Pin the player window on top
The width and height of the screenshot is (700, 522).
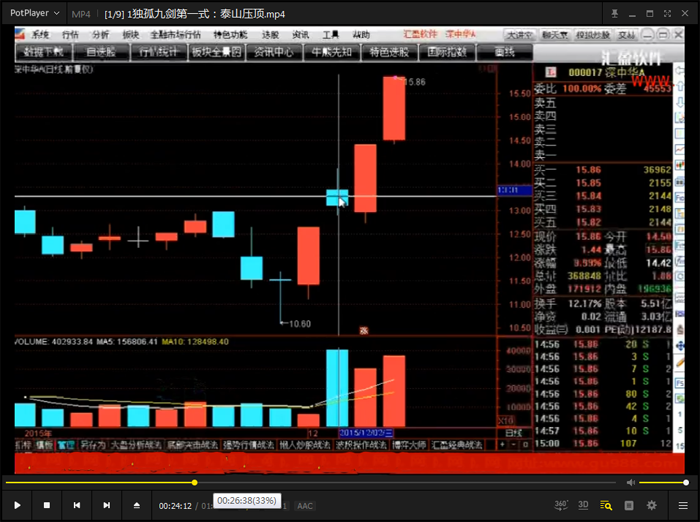pos(615,14)
